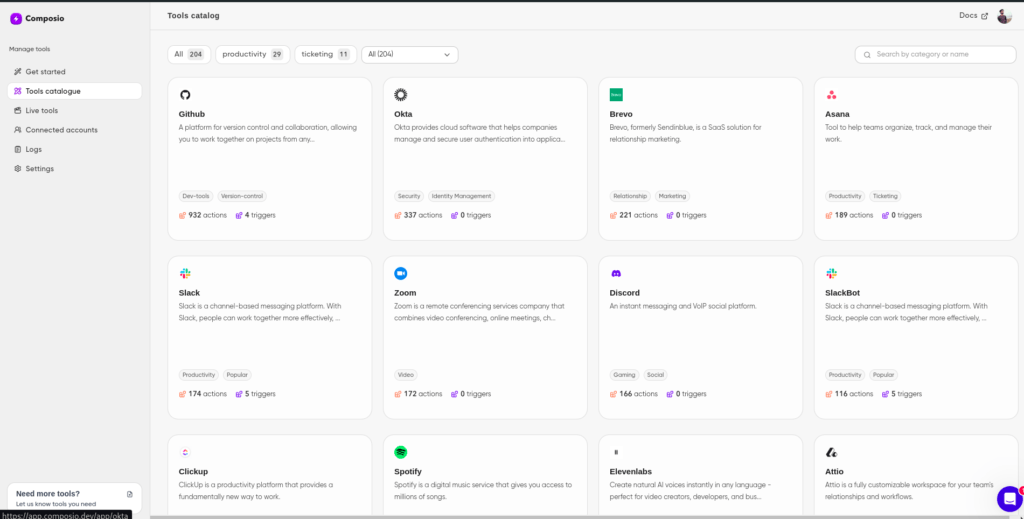This screenshot has height=519, width=1024.
Task: Go to Get started
Action: click(x=74, y=72)
